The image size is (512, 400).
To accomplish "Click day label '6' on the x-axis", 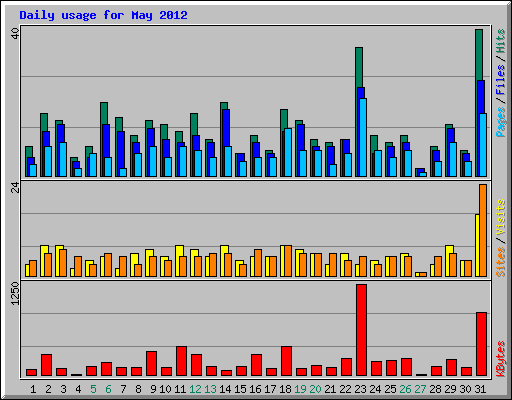I will coord(108,389).
